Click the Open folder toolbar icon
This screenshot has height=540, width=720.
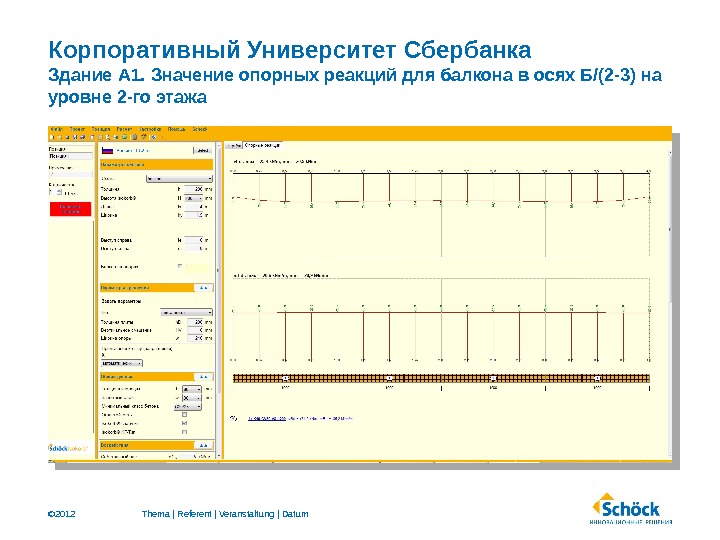coord(59,137)
